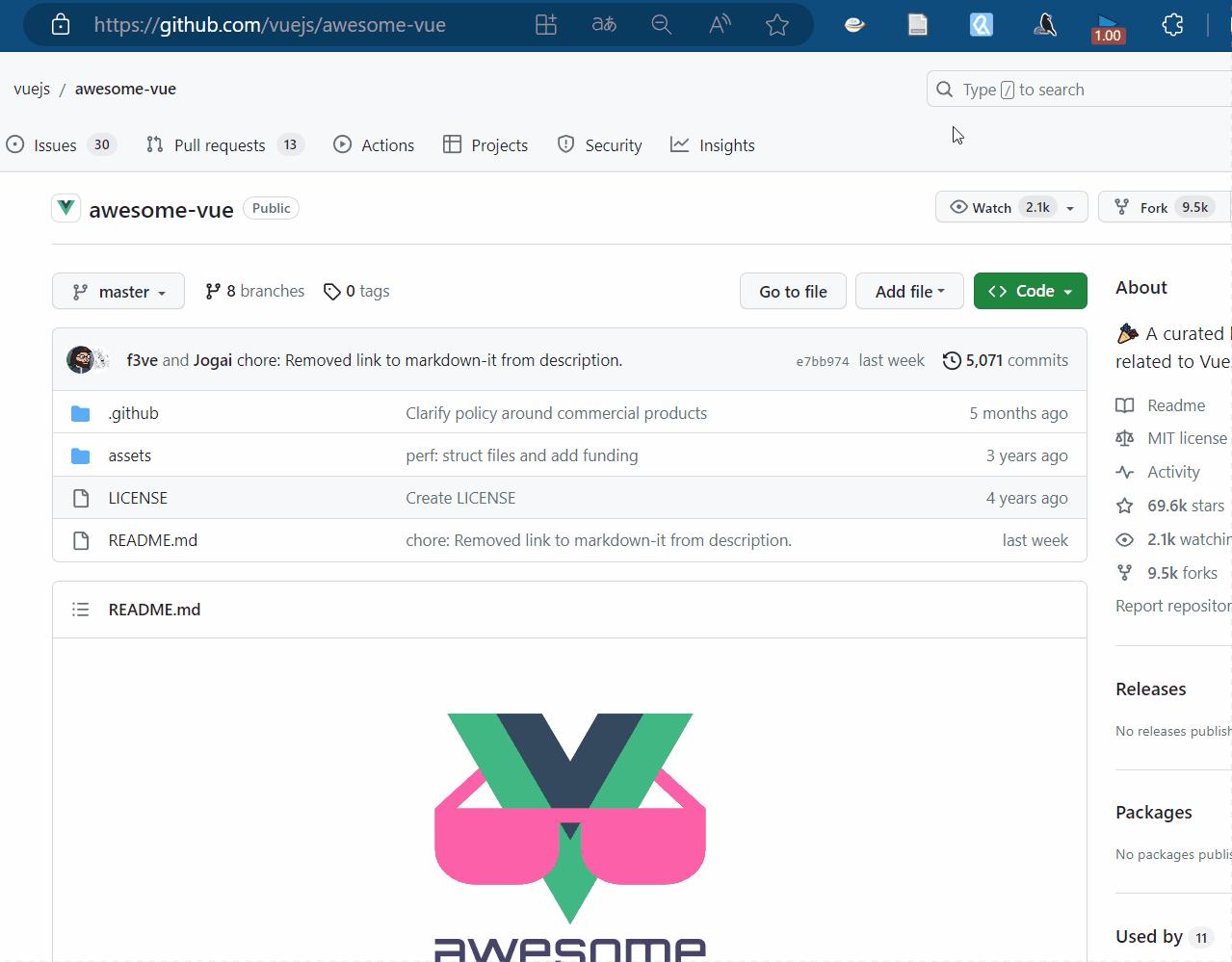Open the puzzle-piece extensions icon
The height and width of the screenshot is (962, 1232).
tap(1172, 25)
